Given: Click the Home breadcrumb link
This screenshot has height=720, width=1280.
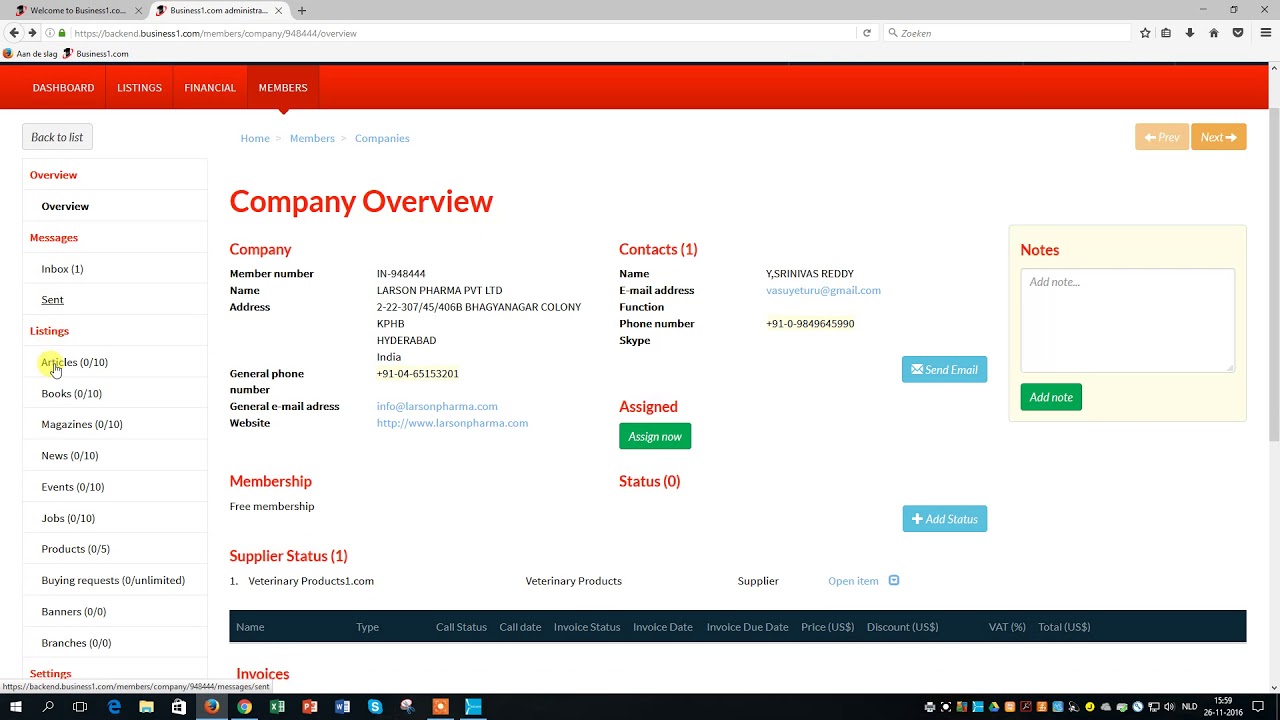Looking at the screenshot, I should click(x=255, y=138).
